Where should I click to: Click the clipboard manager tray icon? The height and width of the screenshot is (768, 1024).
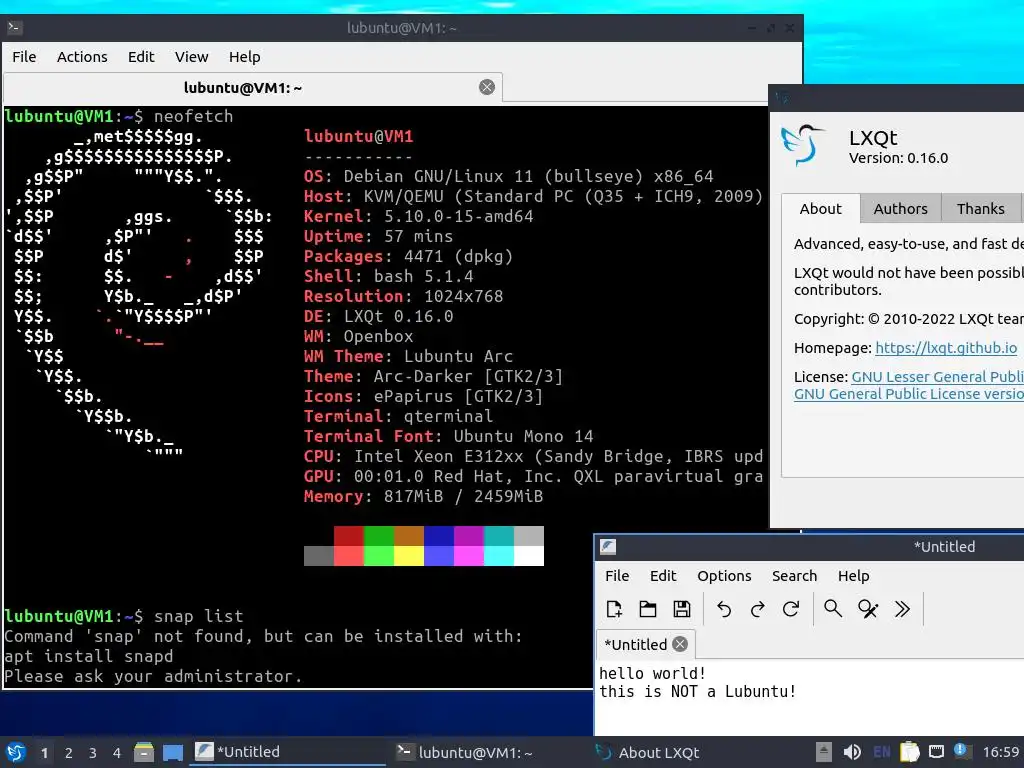[x=909, y=752]
